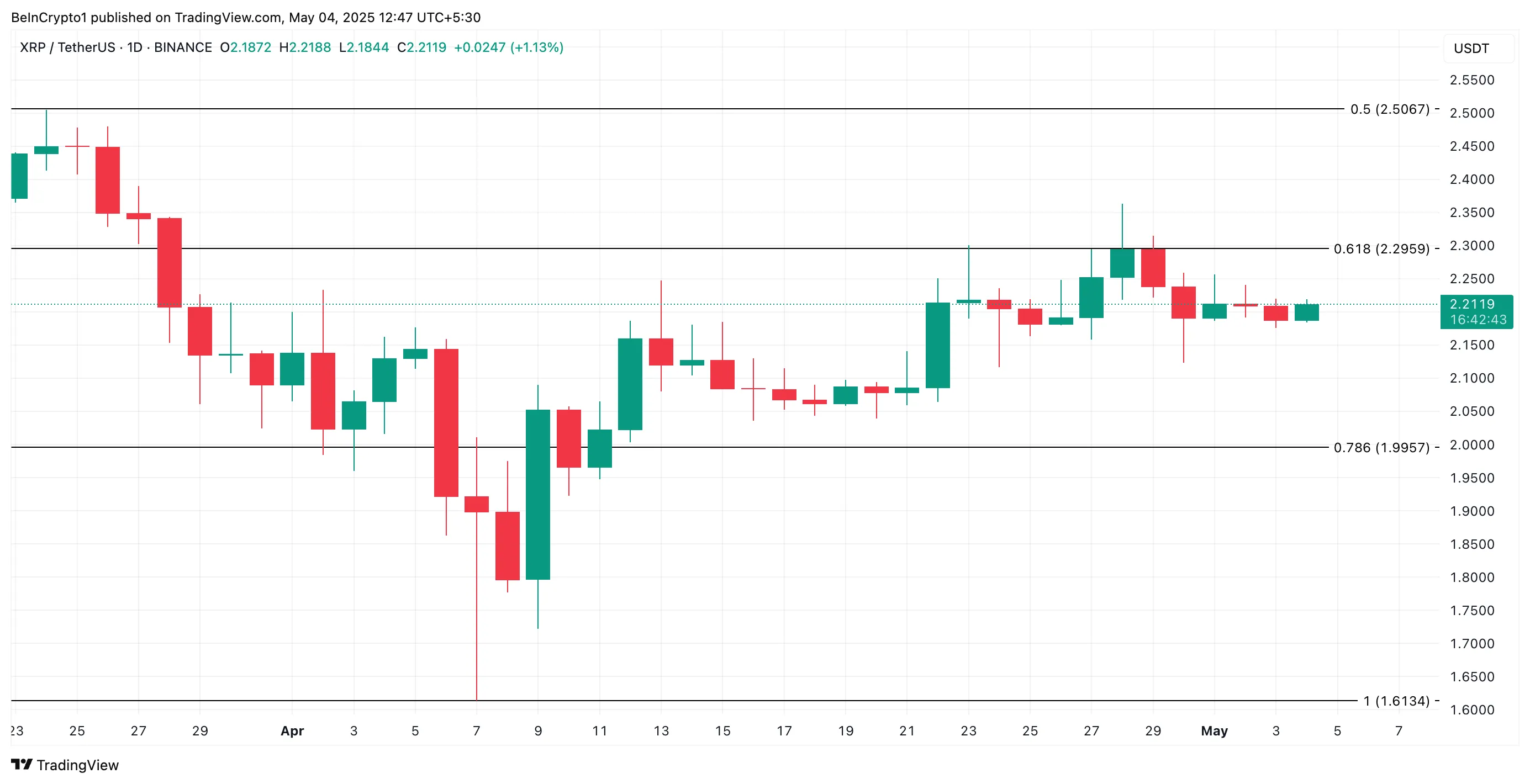Screen dimensions: 1530x784
Task: Select the 0.786 (1.9957) Fibonacci level label
Action: pyautogui.click(x=1381, y=448)
